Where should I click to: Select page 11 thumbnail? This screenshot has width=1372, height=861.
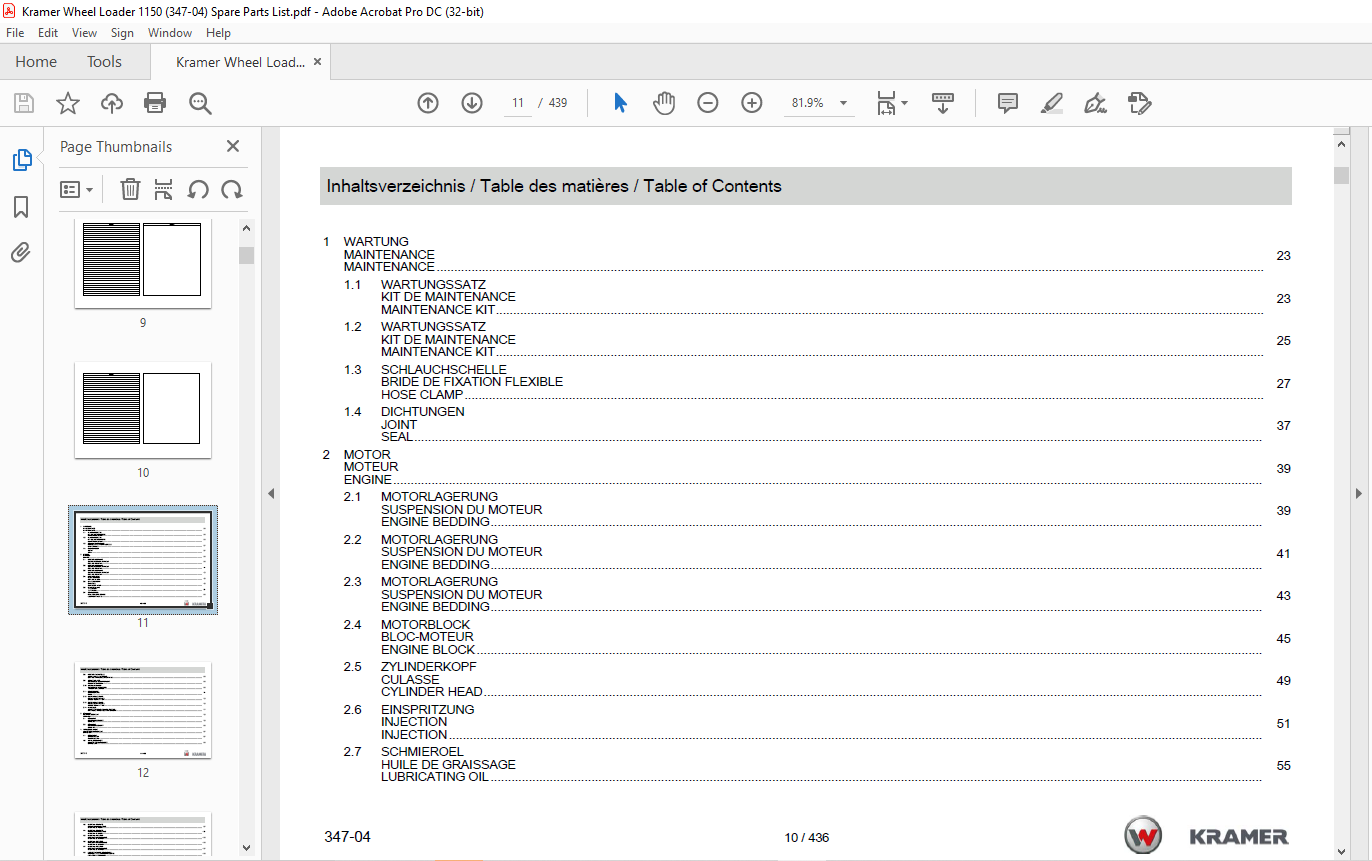click(x=143, y=560)
